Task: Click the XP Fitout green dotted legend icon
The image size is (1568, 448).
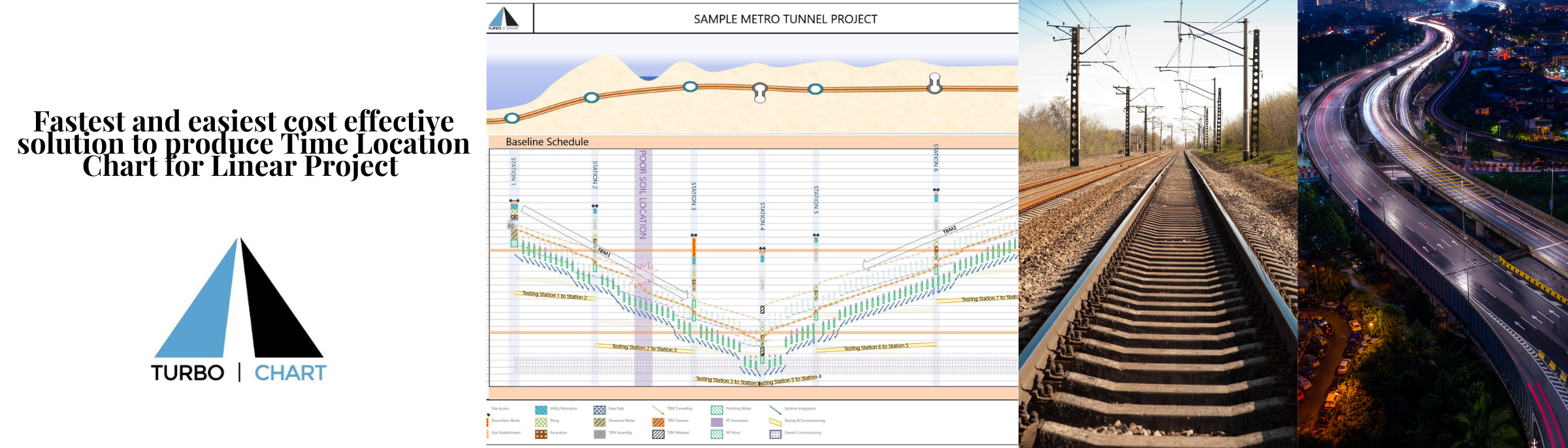Action: 717,434
